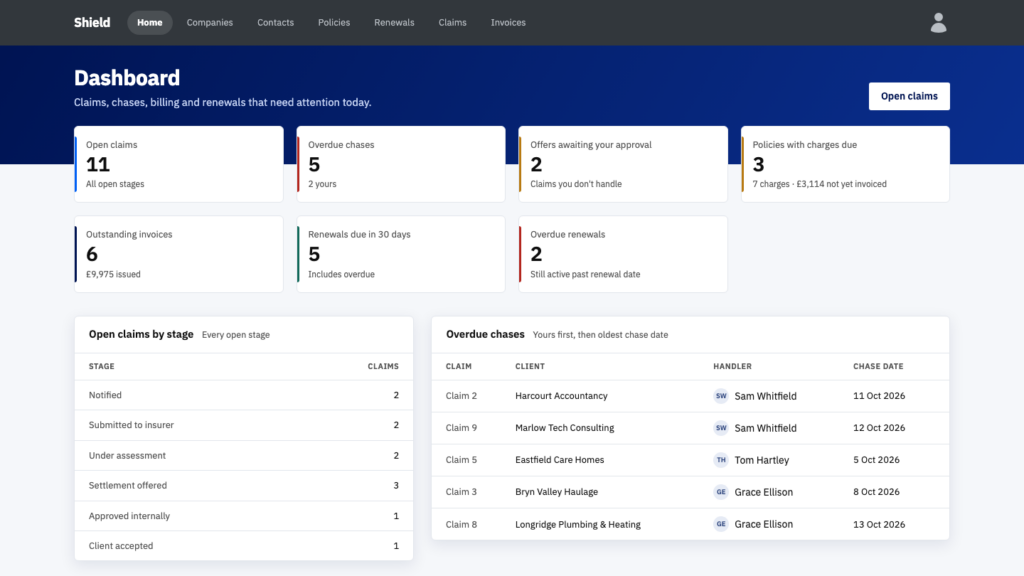Click the TH avatar beside Tom Hartley

click(721, 460)
